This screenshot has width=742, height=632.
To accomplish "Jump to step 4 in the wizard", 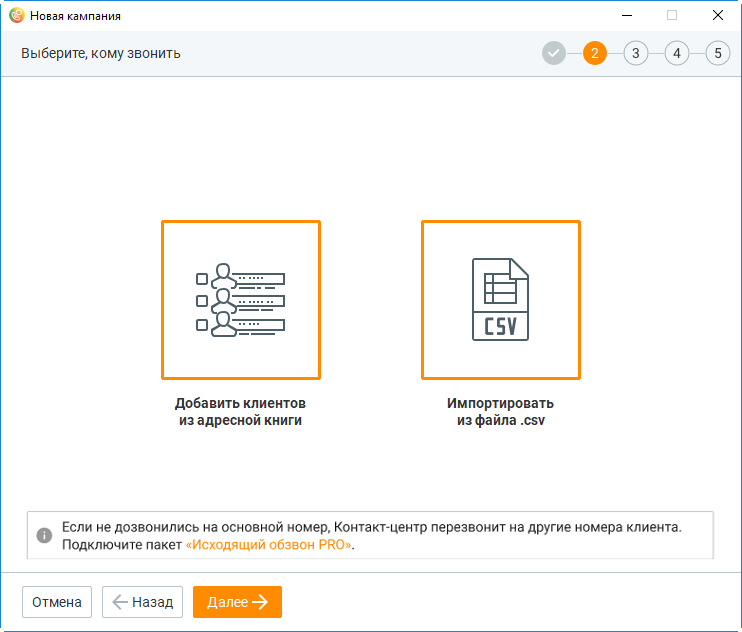I will point(677,53).
